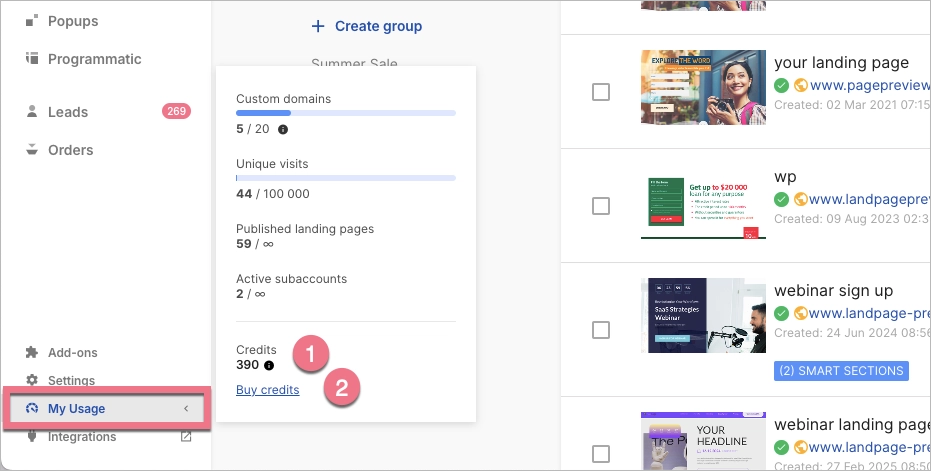Click the Unique visits usage bar
This screenshot has width=931, height=471.
[346, 178]
